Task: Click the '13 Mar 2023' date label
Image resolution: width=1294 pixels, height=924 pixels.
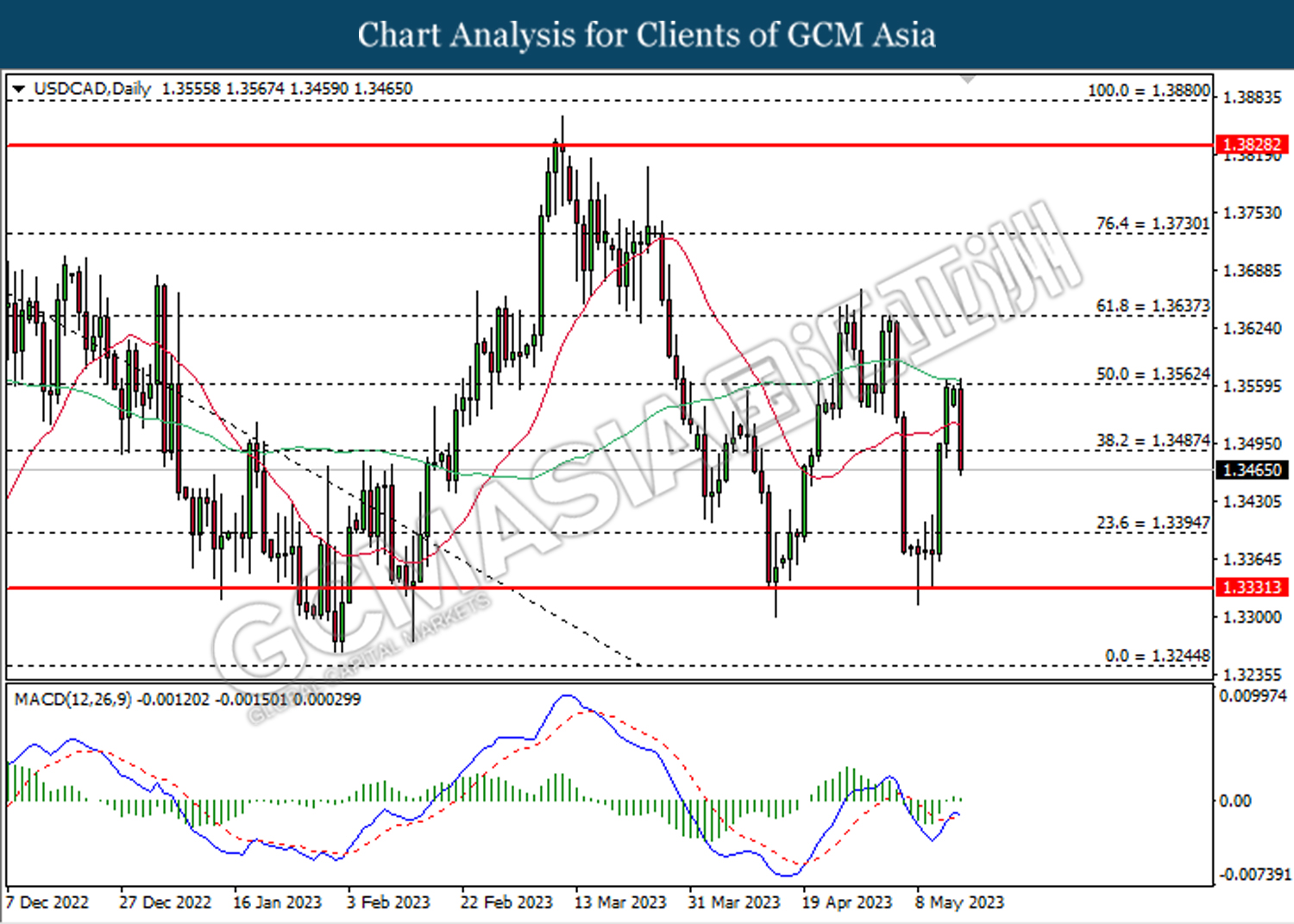Action: pos(620,902)
